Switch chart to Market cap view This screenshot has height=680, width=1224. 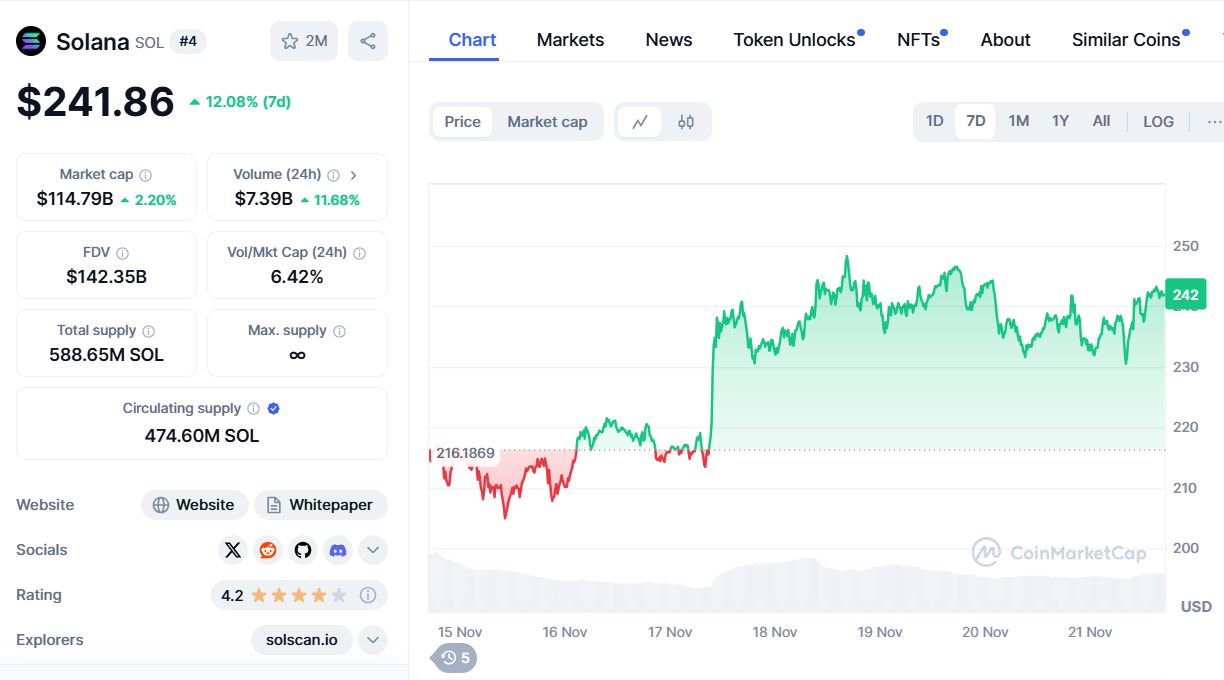click(547, 122)
